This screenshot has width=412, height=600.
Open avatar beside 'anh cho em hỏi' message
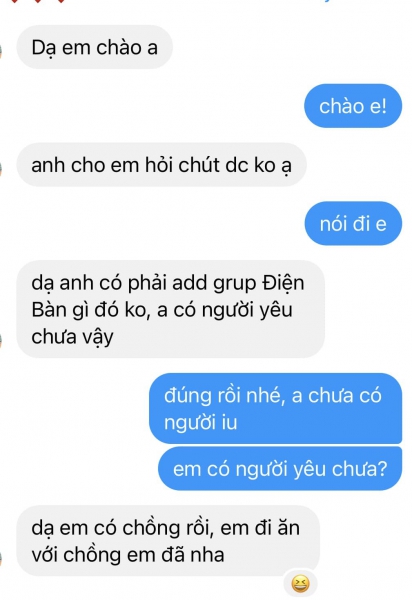1,169
